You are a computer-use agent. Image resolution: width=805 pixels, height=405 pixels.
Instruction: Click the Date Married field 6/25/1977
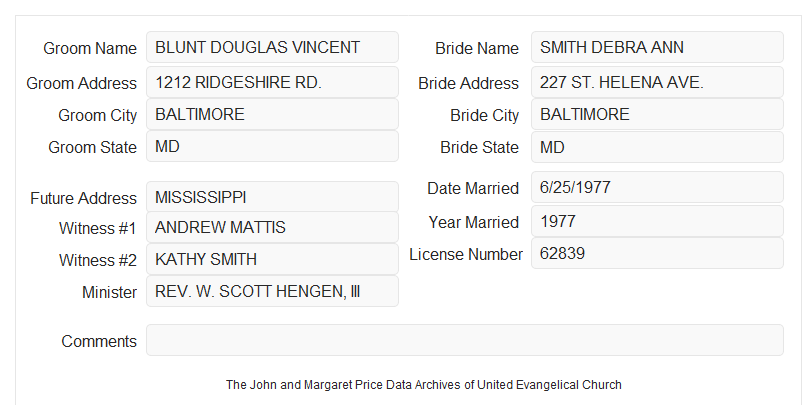[x=657, y=187]
